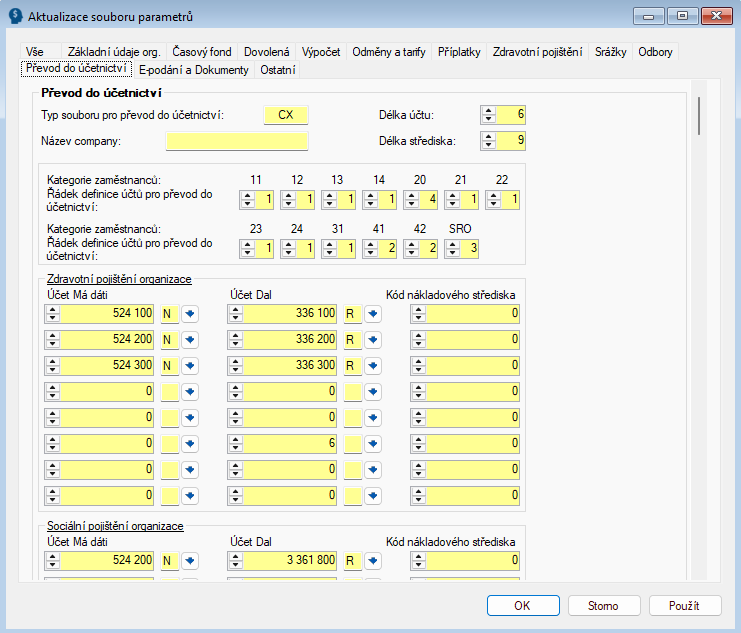Click the 524 100 account field
This screenshot has height=633, width=741.
click(99, 313)
